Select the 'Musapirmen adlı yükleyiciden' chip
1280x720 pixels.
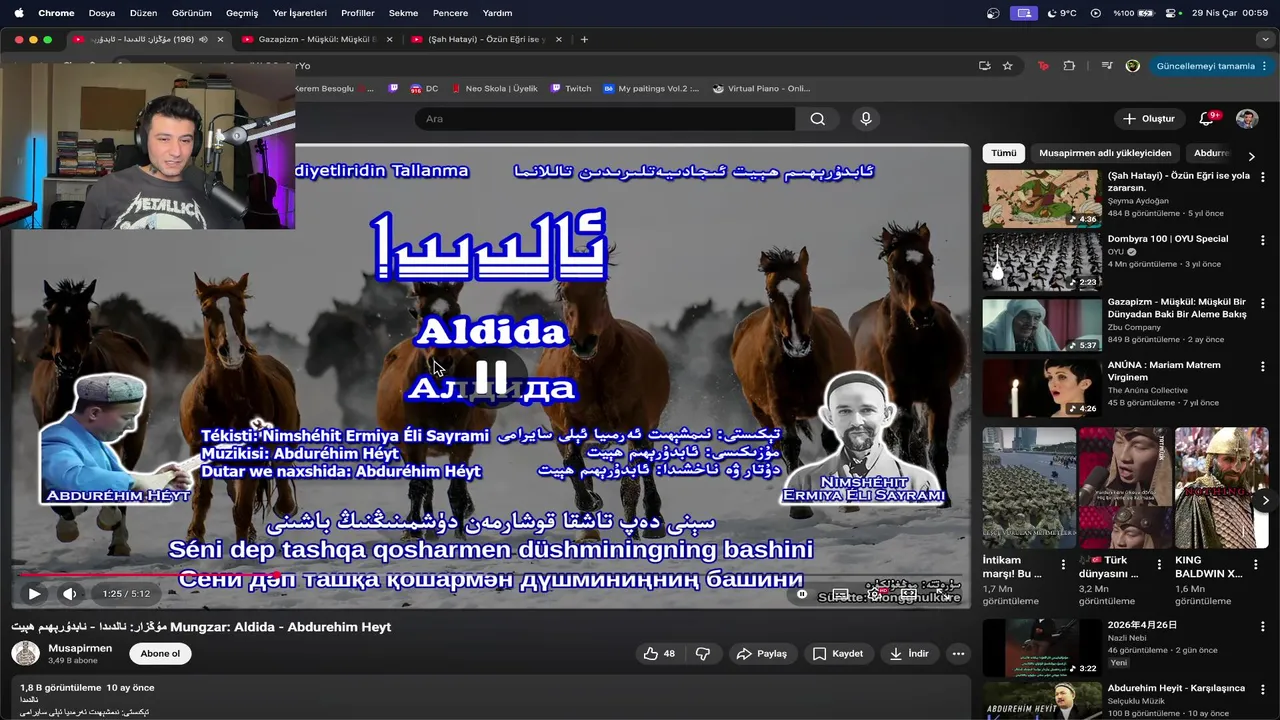pyautogui.click(x=1105, y=153)
